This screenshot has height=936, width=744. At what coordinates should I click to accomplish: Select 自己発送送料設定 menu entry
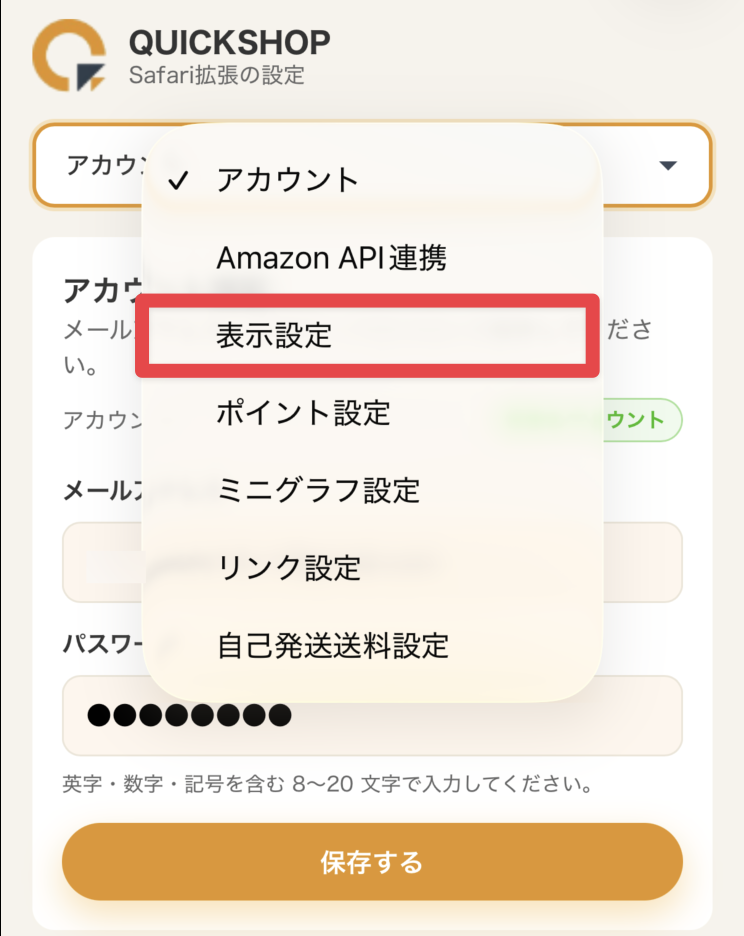coord(332,645)
